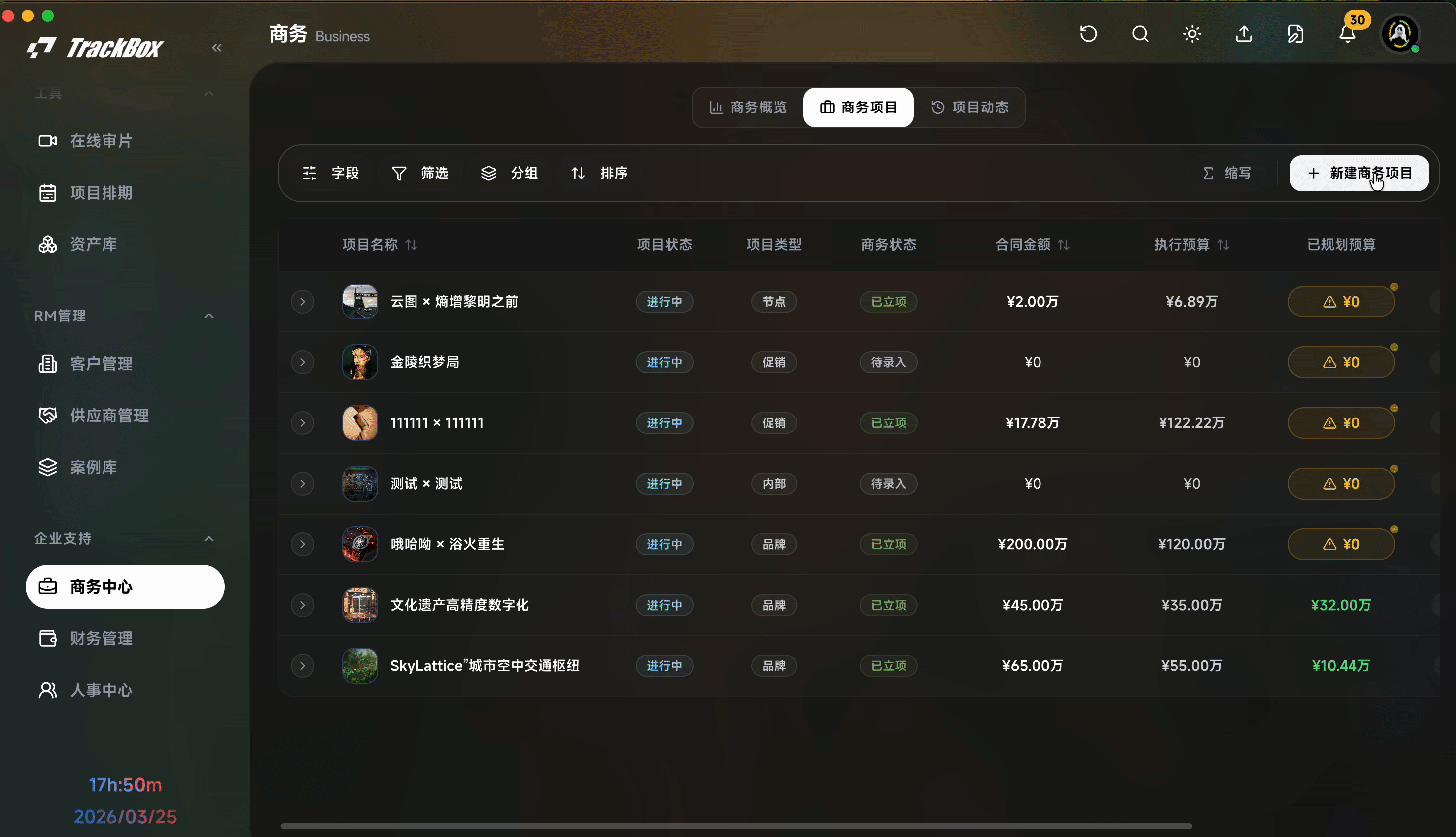Image resolution: width=1456 pixels, height=837 pixels.
Task: Click 已立项 status in SkyLattice row
Action: (x=888, y=666)
